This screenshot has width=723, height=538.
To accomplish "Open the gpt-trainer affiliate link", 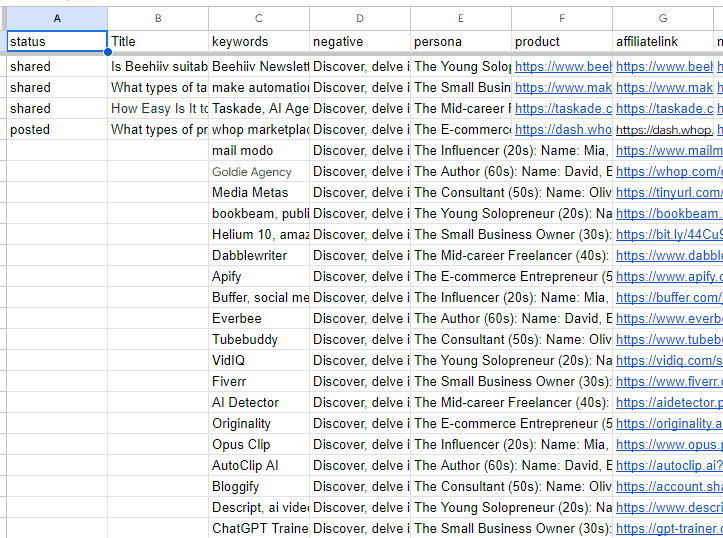I will [x=669, y=528].
